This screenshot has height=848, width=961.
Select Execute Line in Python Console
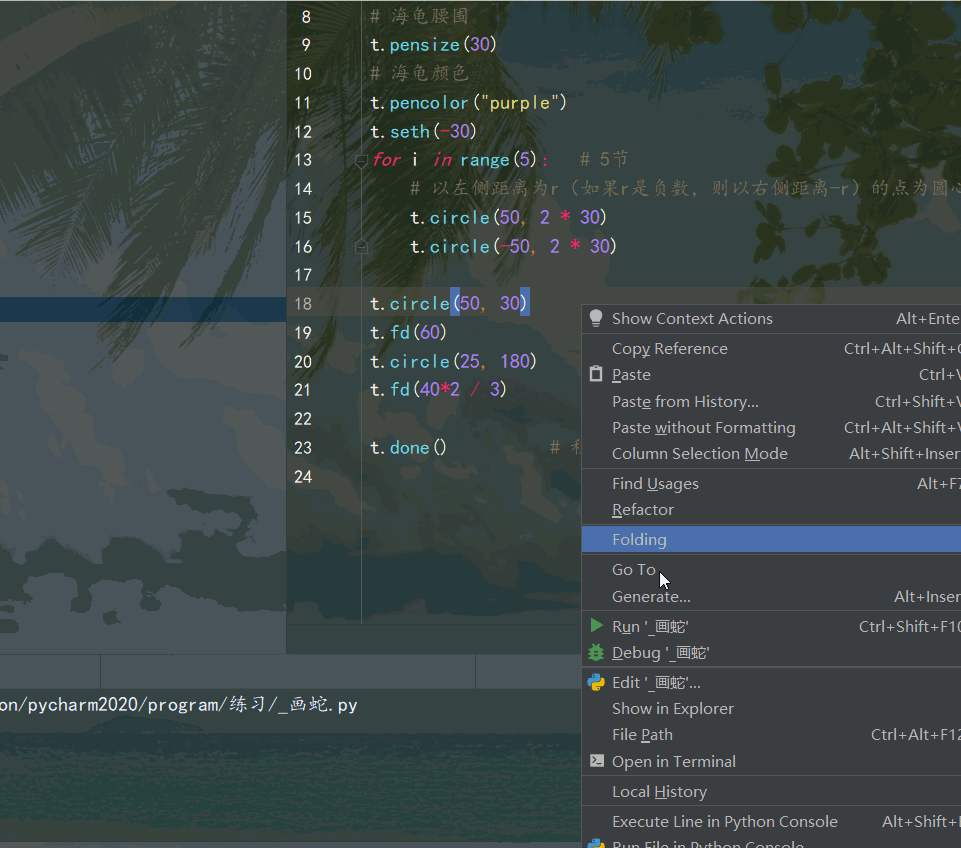coord(771,822)
